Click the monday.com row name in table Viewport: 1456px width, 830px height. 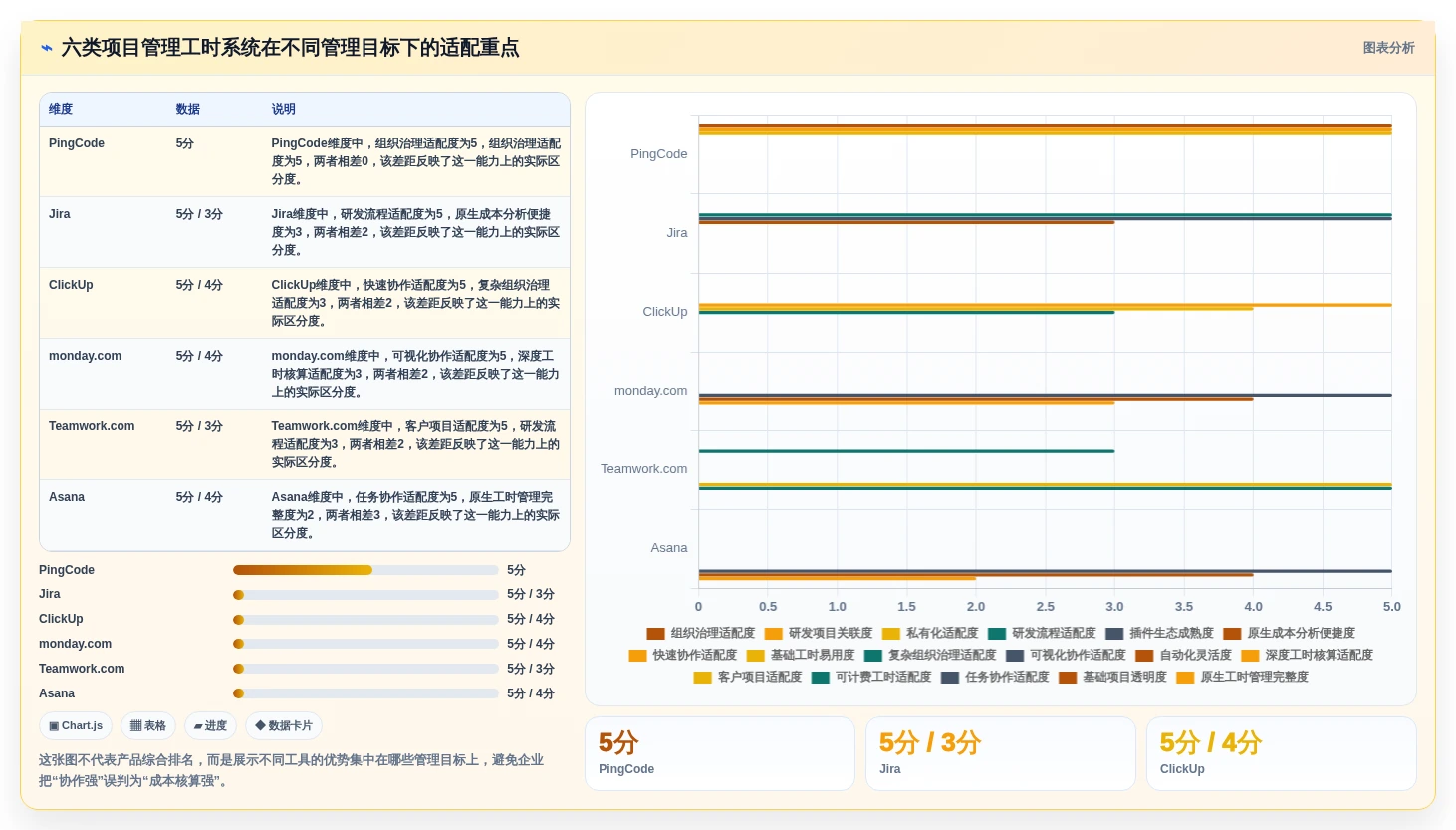pyautogui.click(x=85, y=356)
